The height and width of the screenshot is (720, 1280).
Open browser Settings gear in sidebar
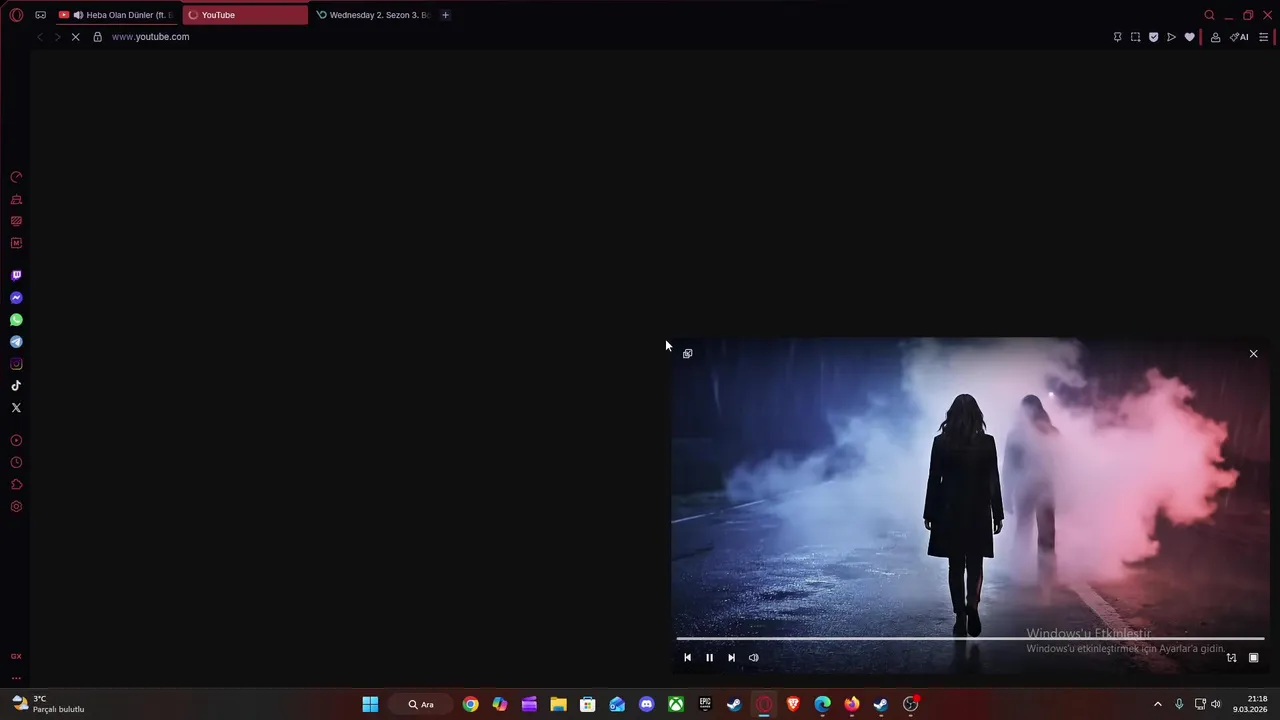16,506
